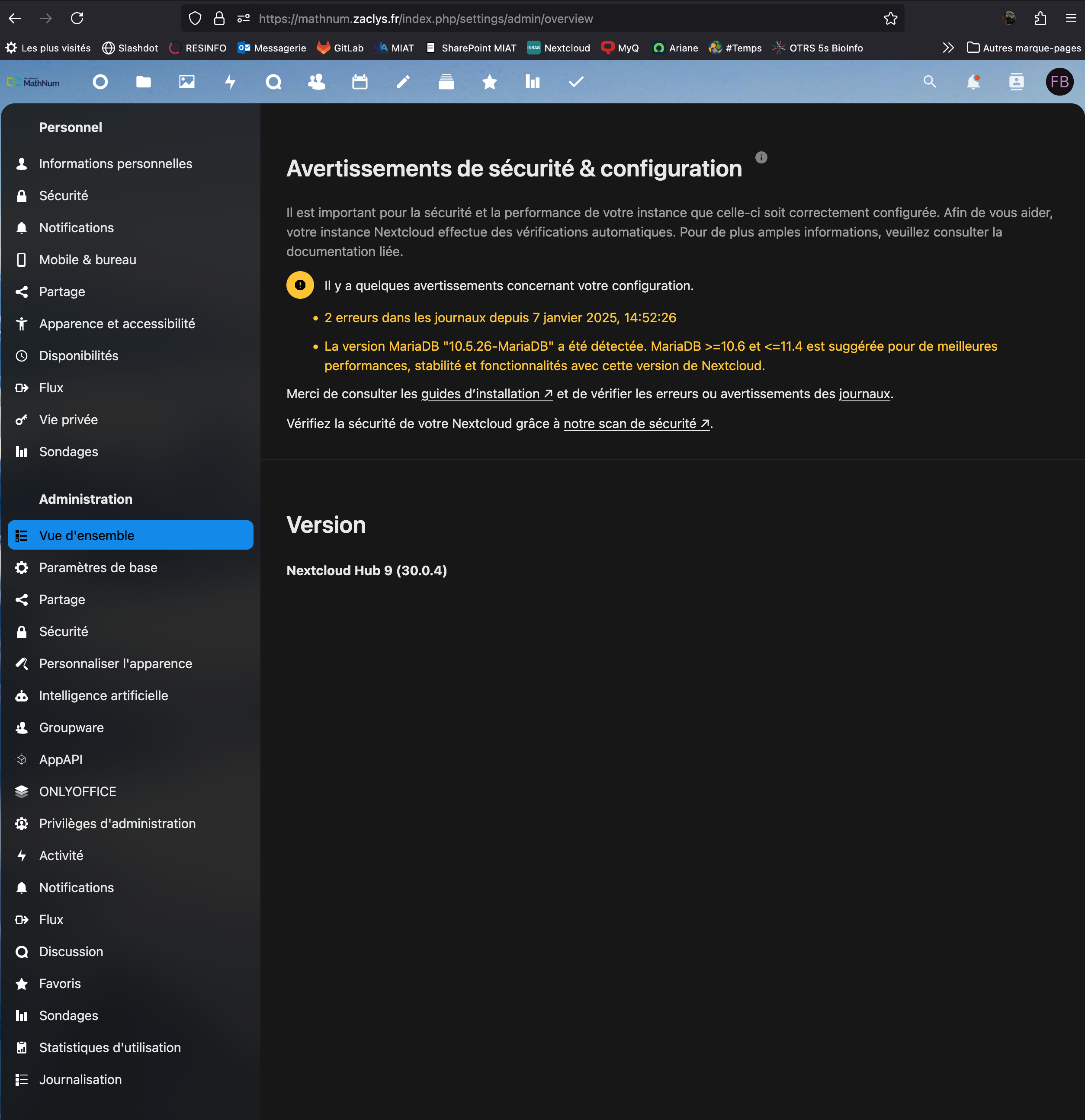The image size is (1085, 1120).
Task: Open the FB user avatar menu
Action: (x=1059, y=82)
